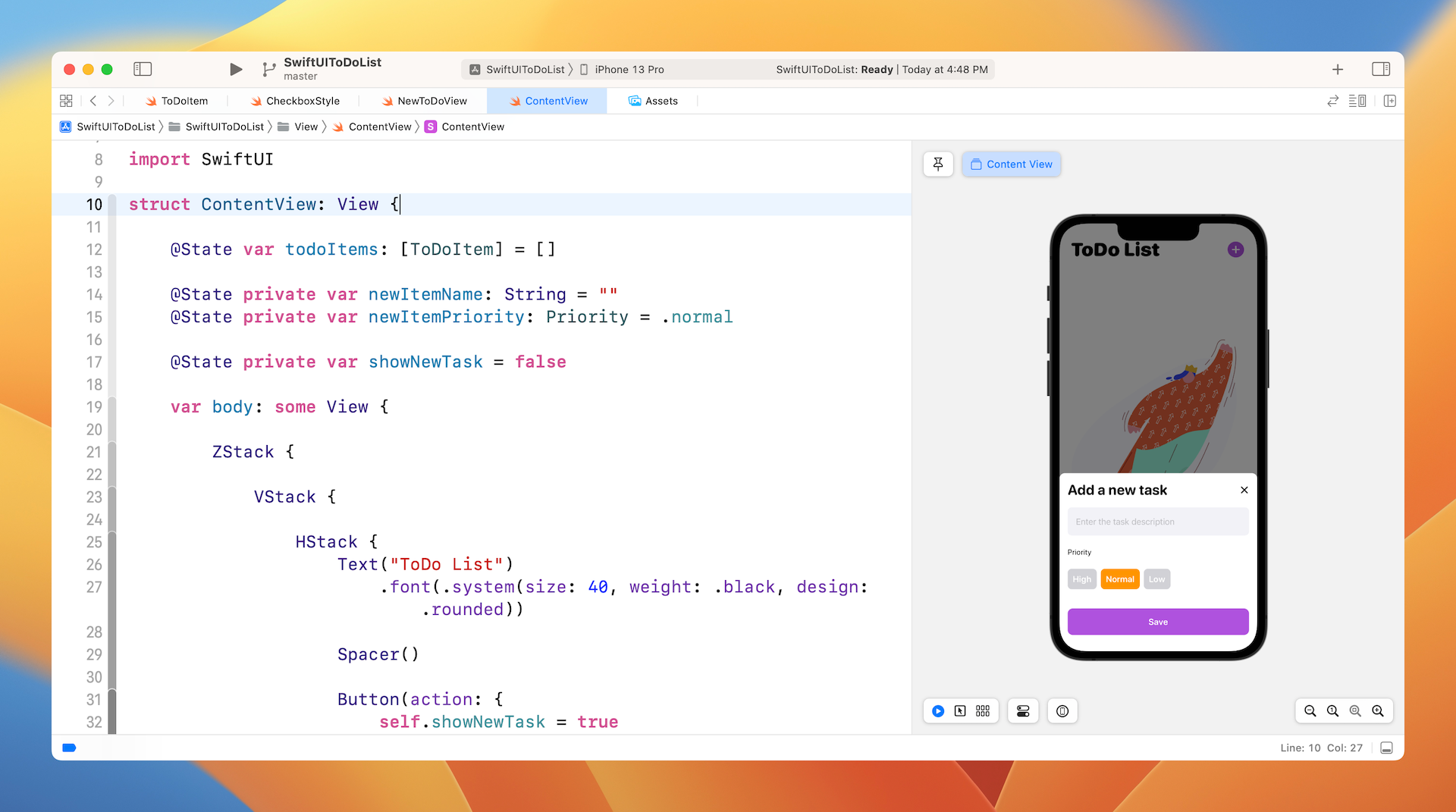Viewport: 1456px width, 812px height.
Task: Select the orange Normal priority button
Action: [x=1119, y=579]
